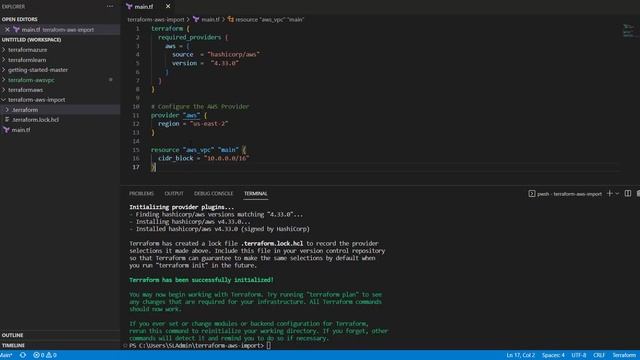This screenshot has width=640, height=360.
Task: Change end of line sequence CRLF
Action: pos(599,355)
